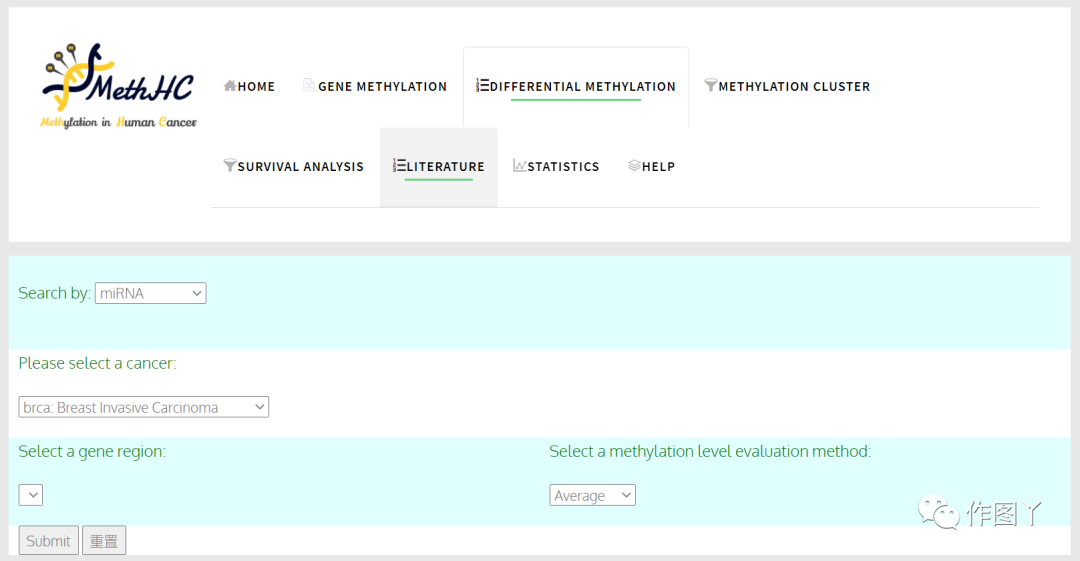
Task: Click the layers icon beside Help
Action: [634, 165]
